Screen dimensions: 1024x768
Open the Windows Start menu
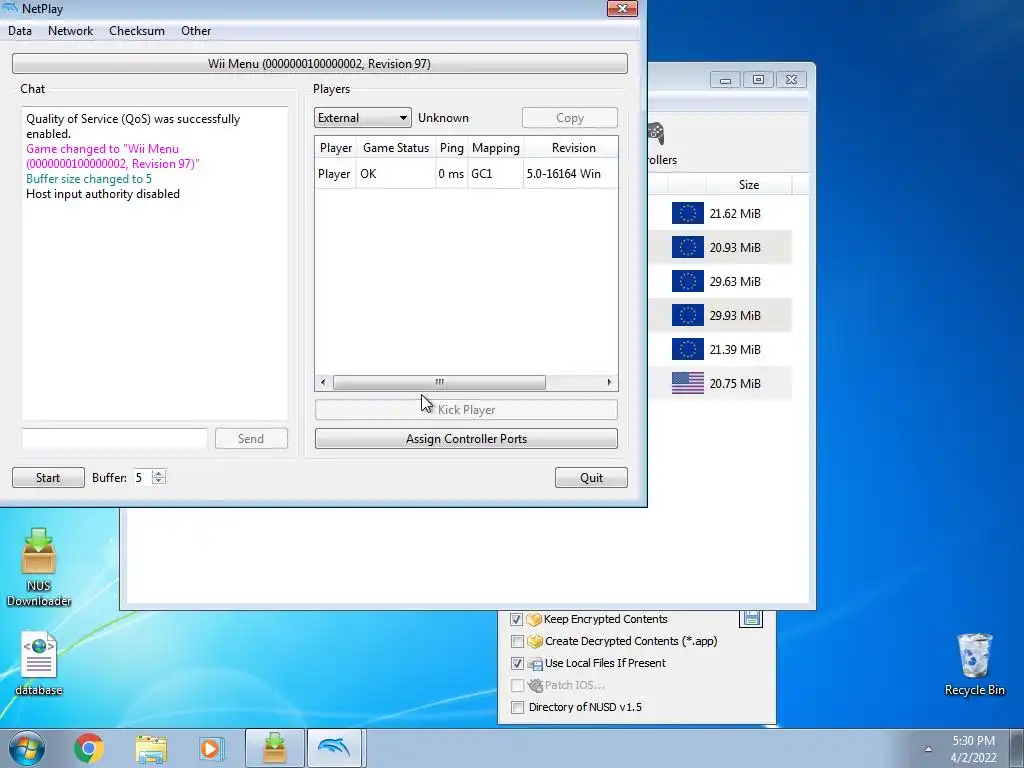pyautogui.click(x=27, y=748)
